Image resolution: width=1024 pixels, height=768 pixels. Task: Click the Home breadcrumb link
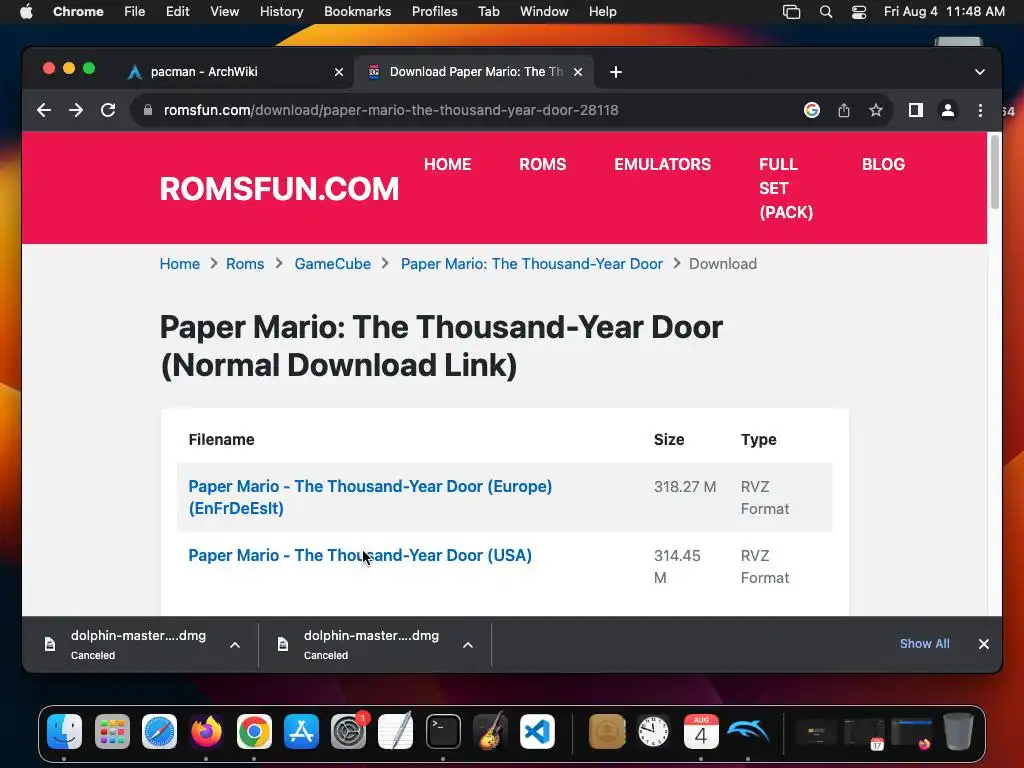[180, 264]
